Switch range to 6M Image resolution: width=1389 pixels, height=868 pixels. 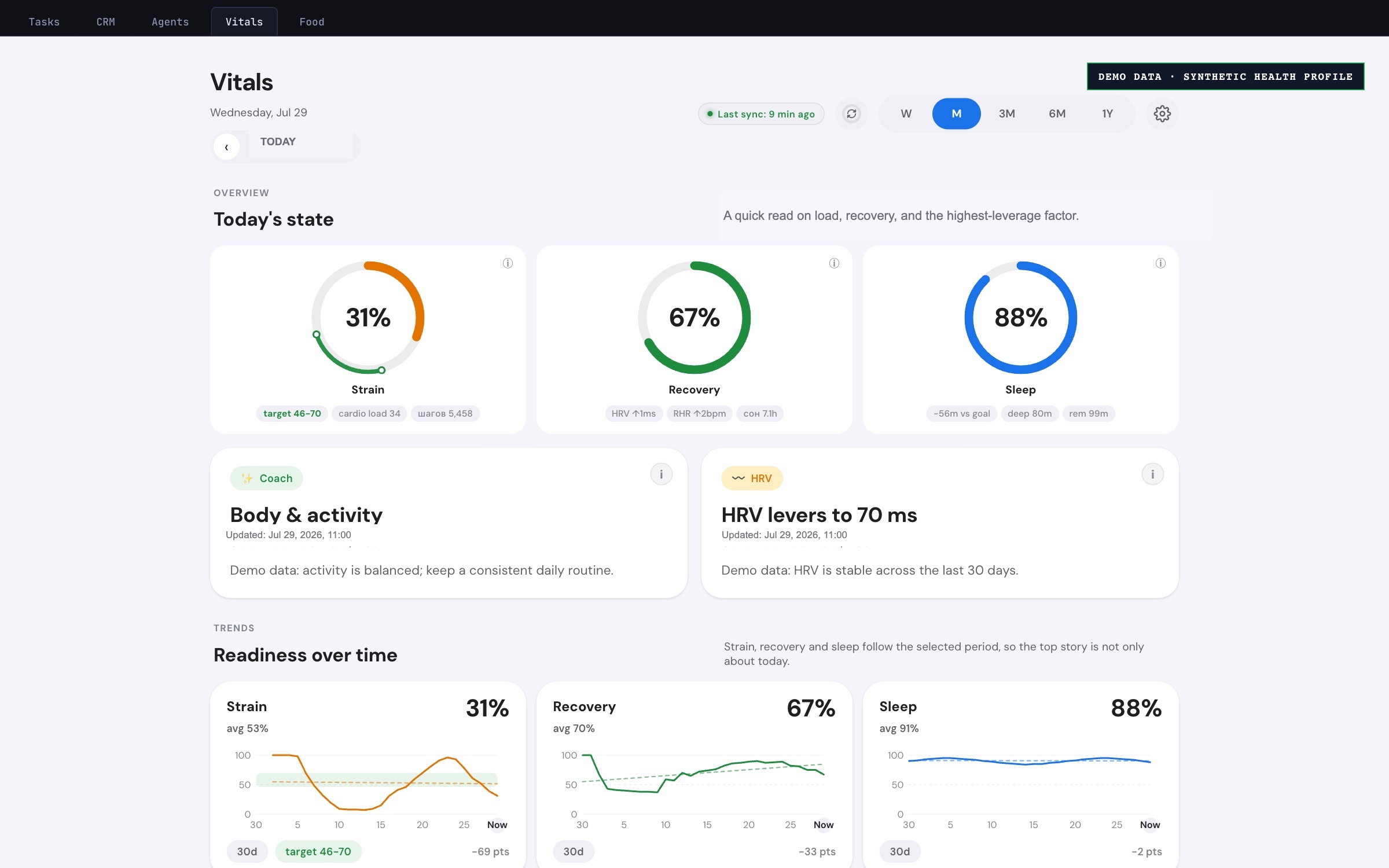1057,114
